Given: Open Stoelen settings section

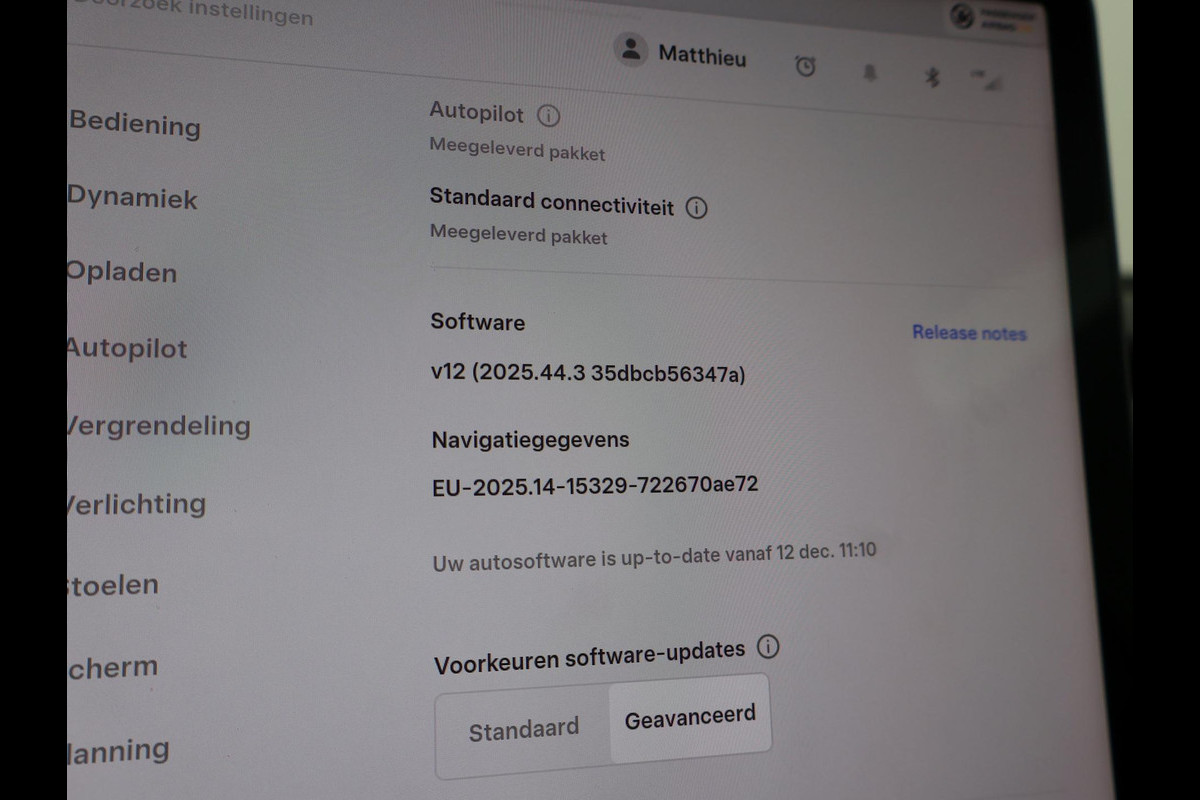Looking at the screenshot, I should [113, 584].
